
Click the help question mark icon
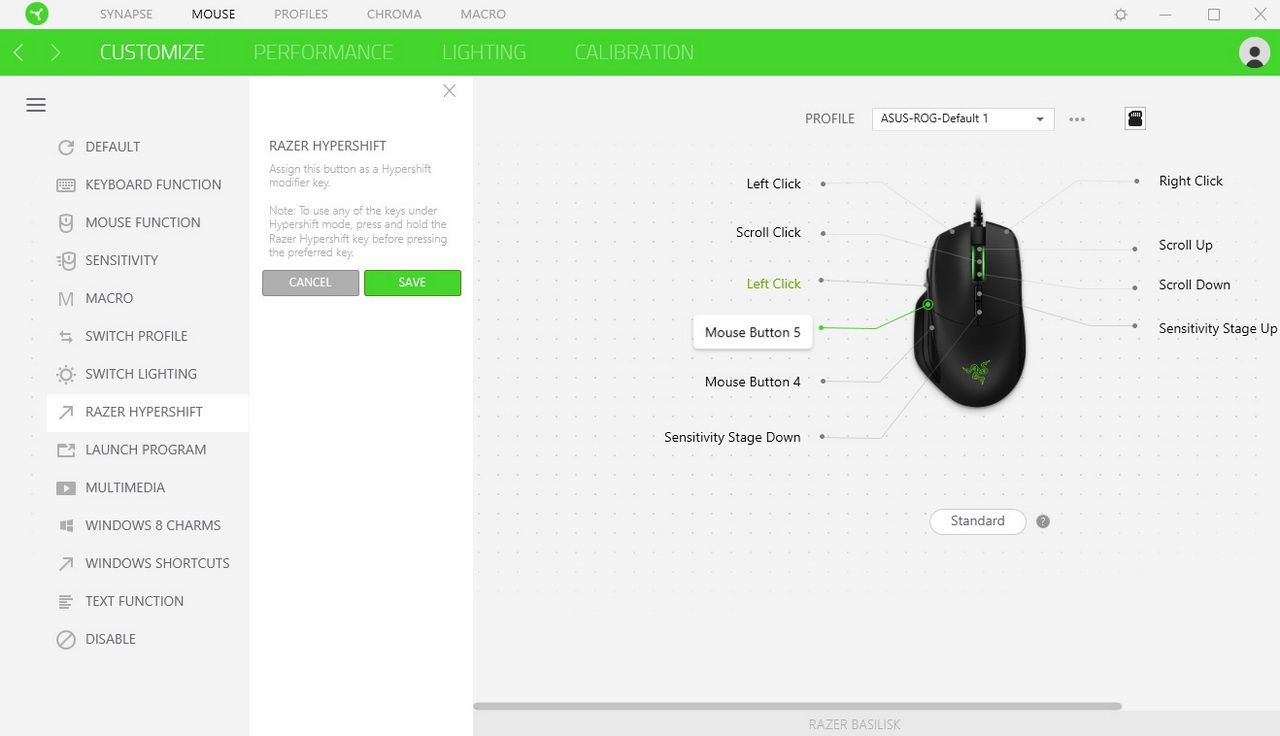tap(1043, 521)
